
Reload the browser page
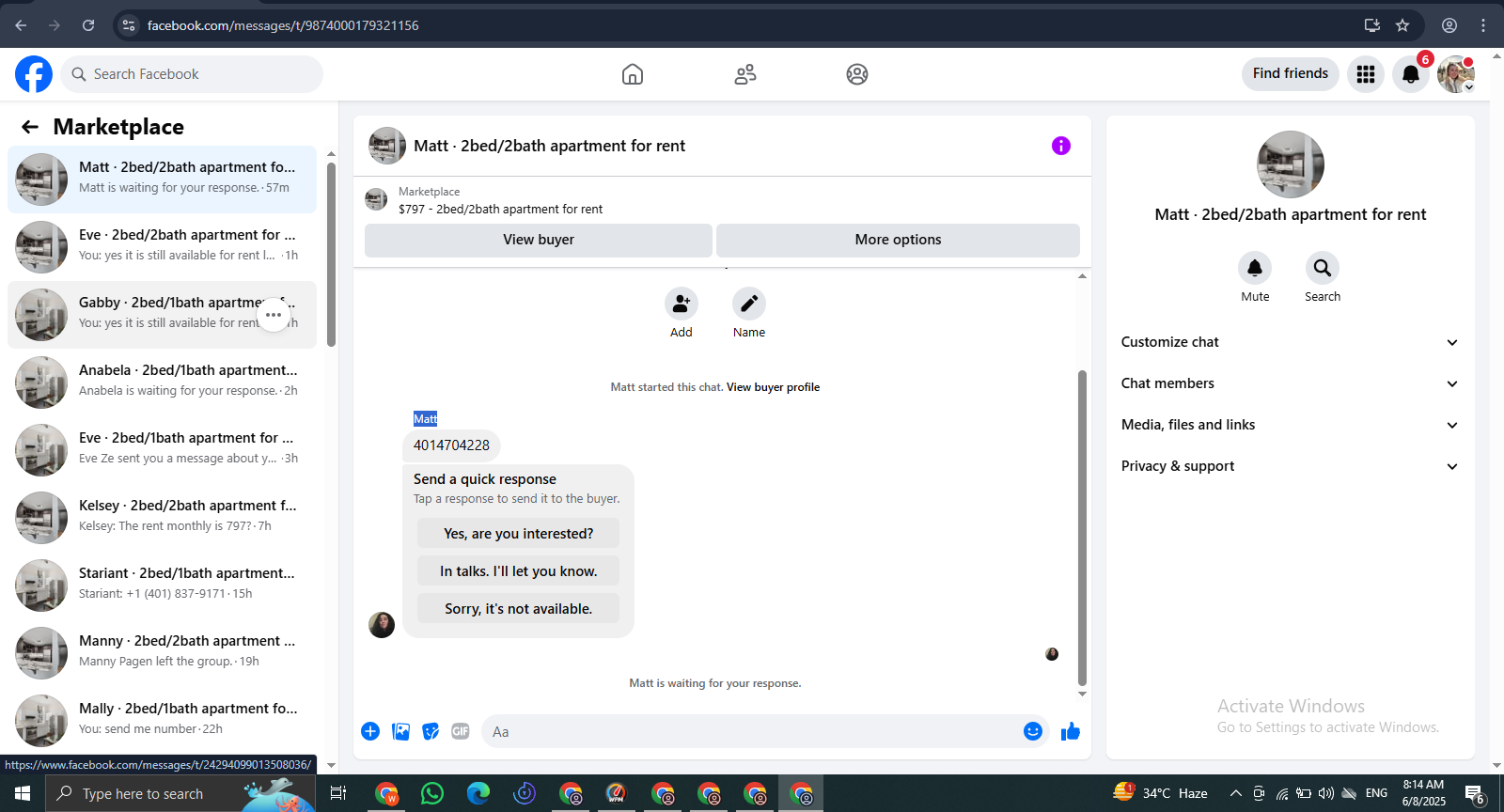[88, 25]
